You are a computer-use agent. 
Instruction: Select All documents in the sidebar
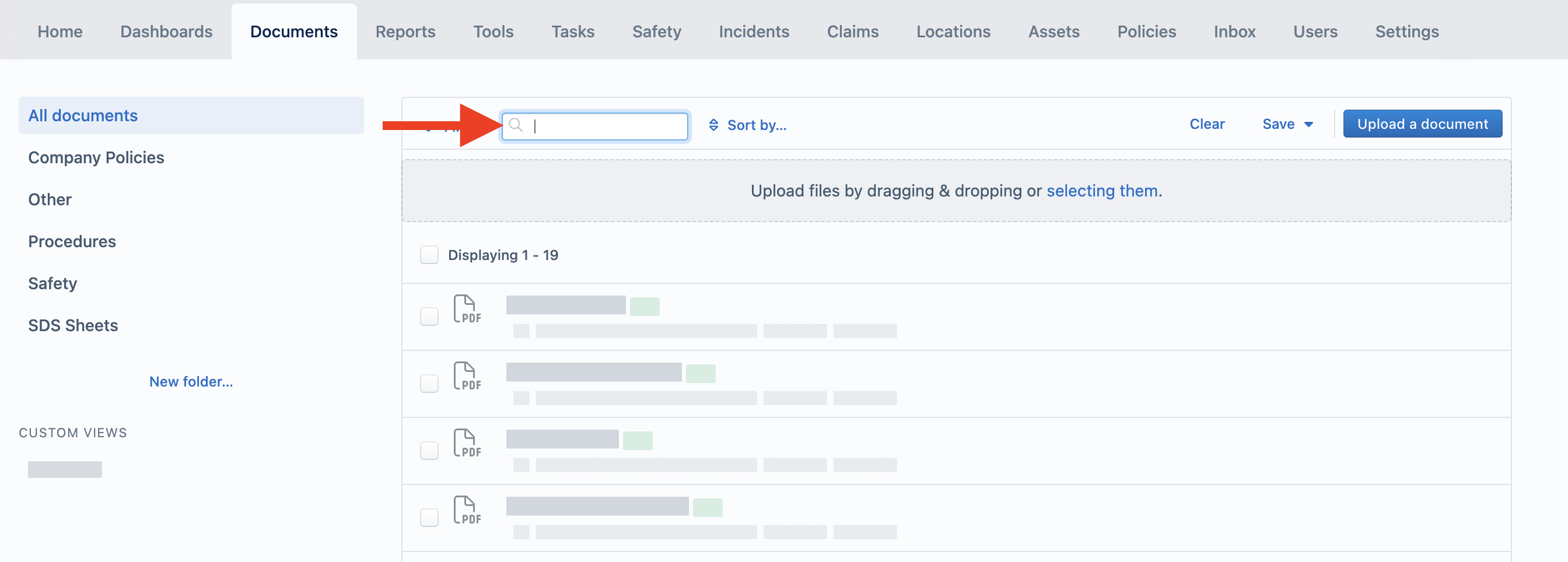(x=191, y=115)
